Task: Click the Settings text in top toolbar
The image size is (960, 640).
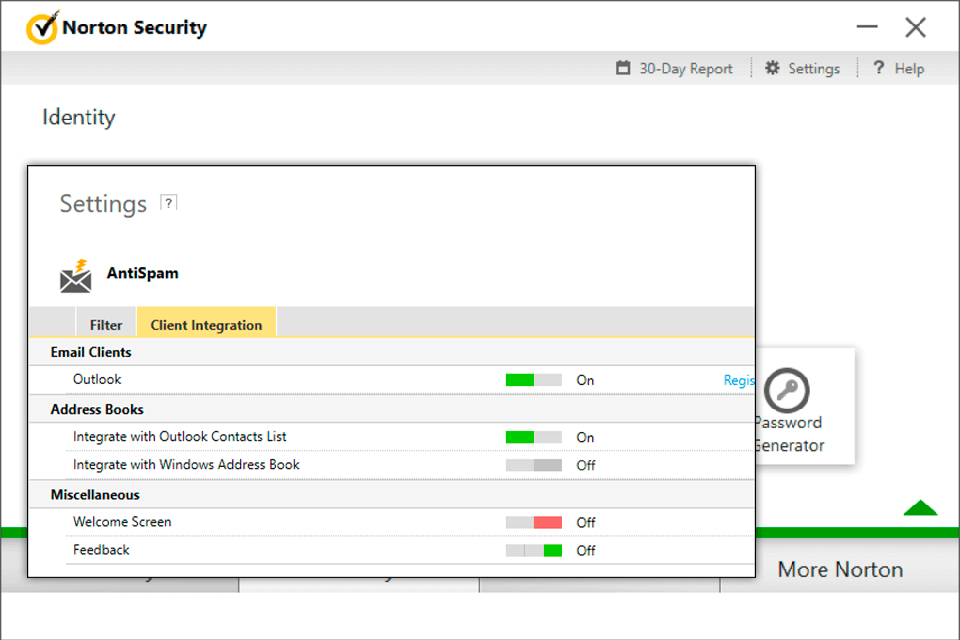Action: pos(813,69)
